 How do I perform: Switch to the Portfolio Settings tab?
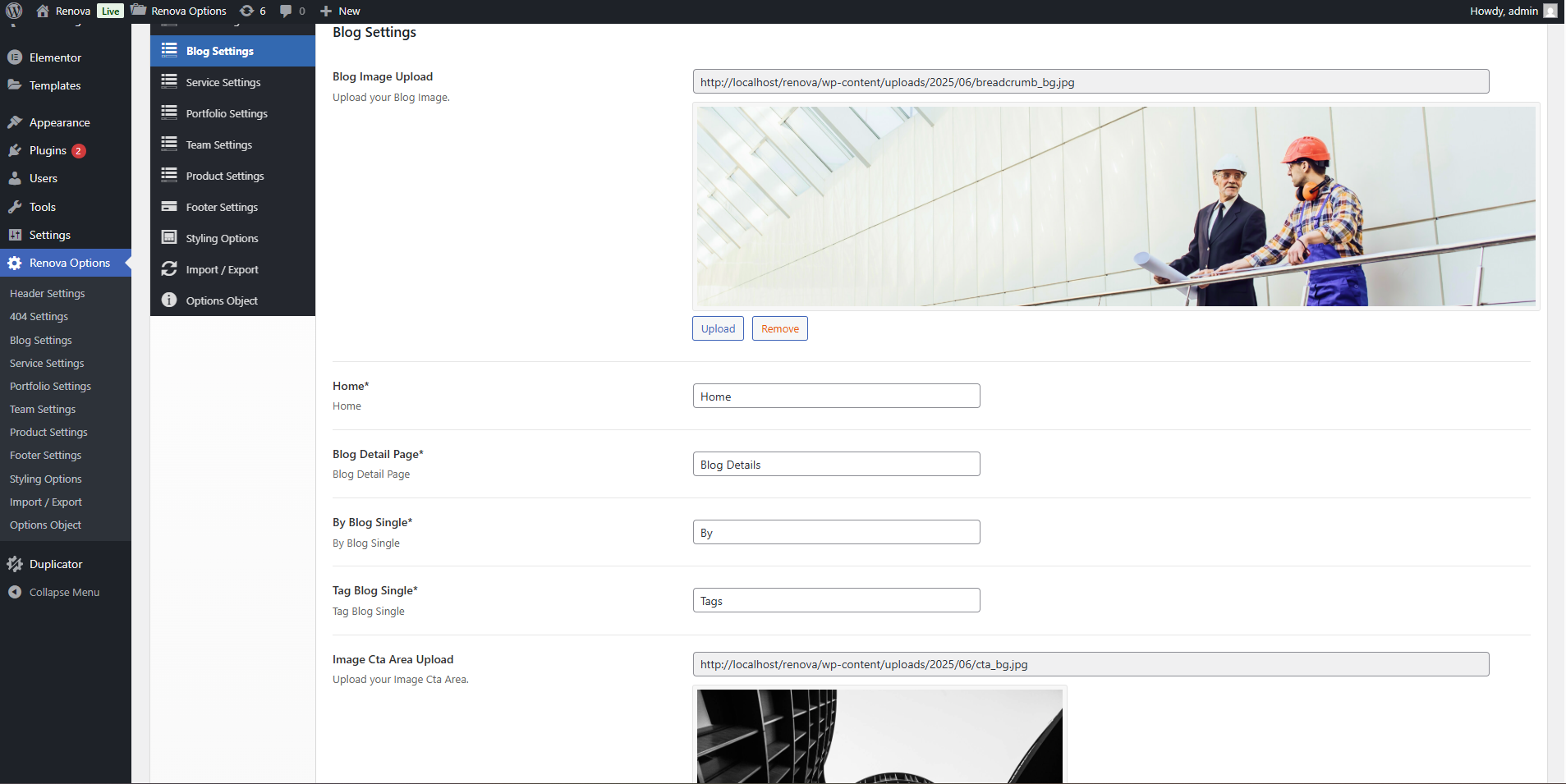227,113
